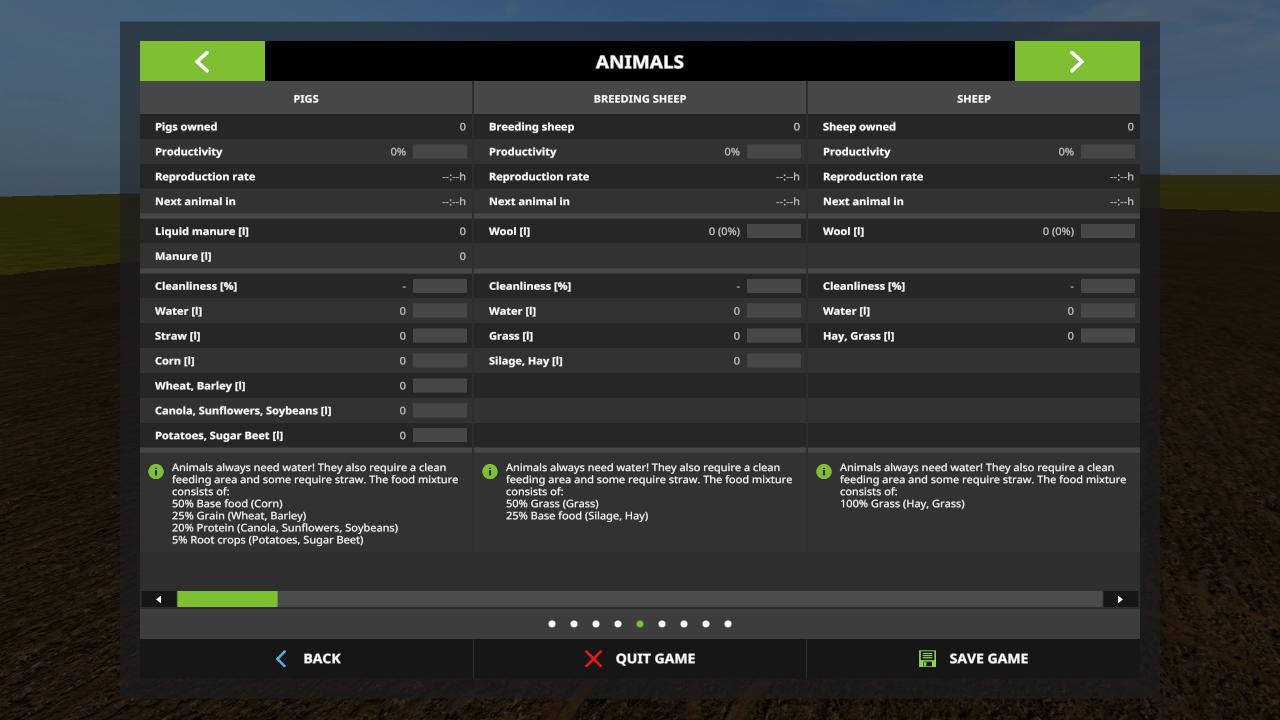Click the green floppy disk save icon
Image resolution: width=1280 pixels, height=720 pixels.
click(x=927, y=658)
